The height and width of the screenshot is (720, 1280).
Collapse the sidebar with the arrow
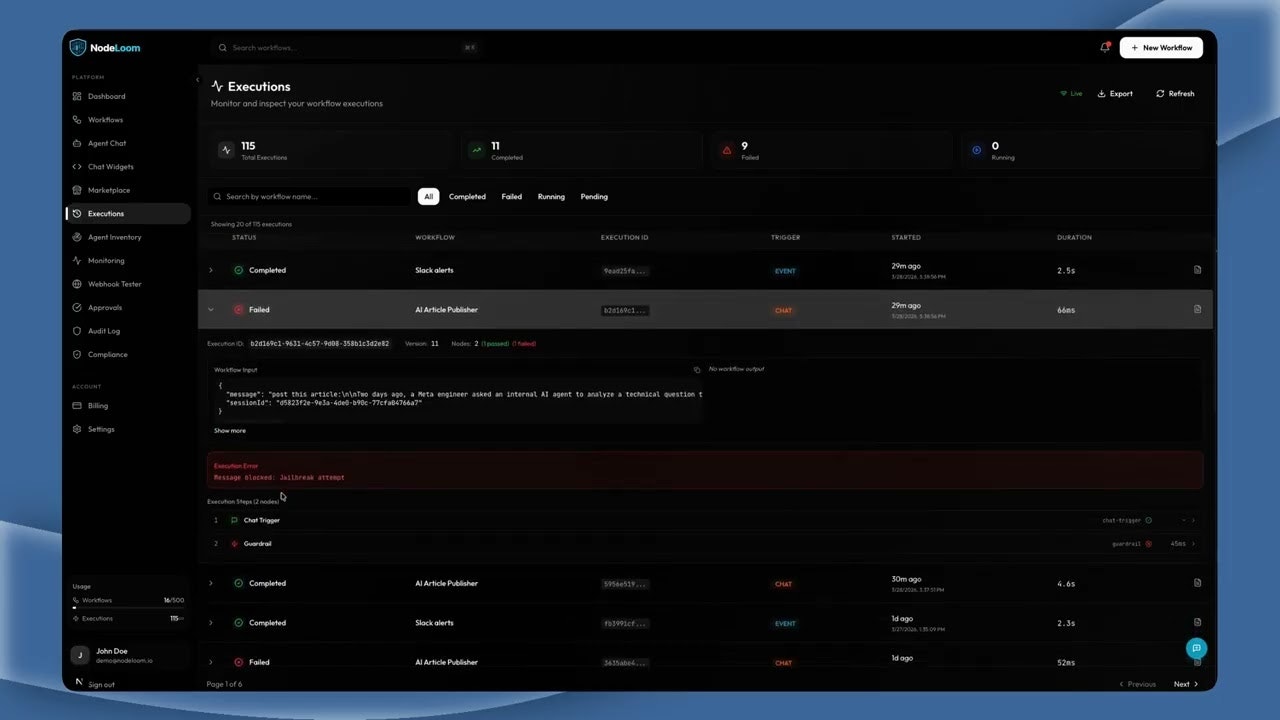point(197,80)
